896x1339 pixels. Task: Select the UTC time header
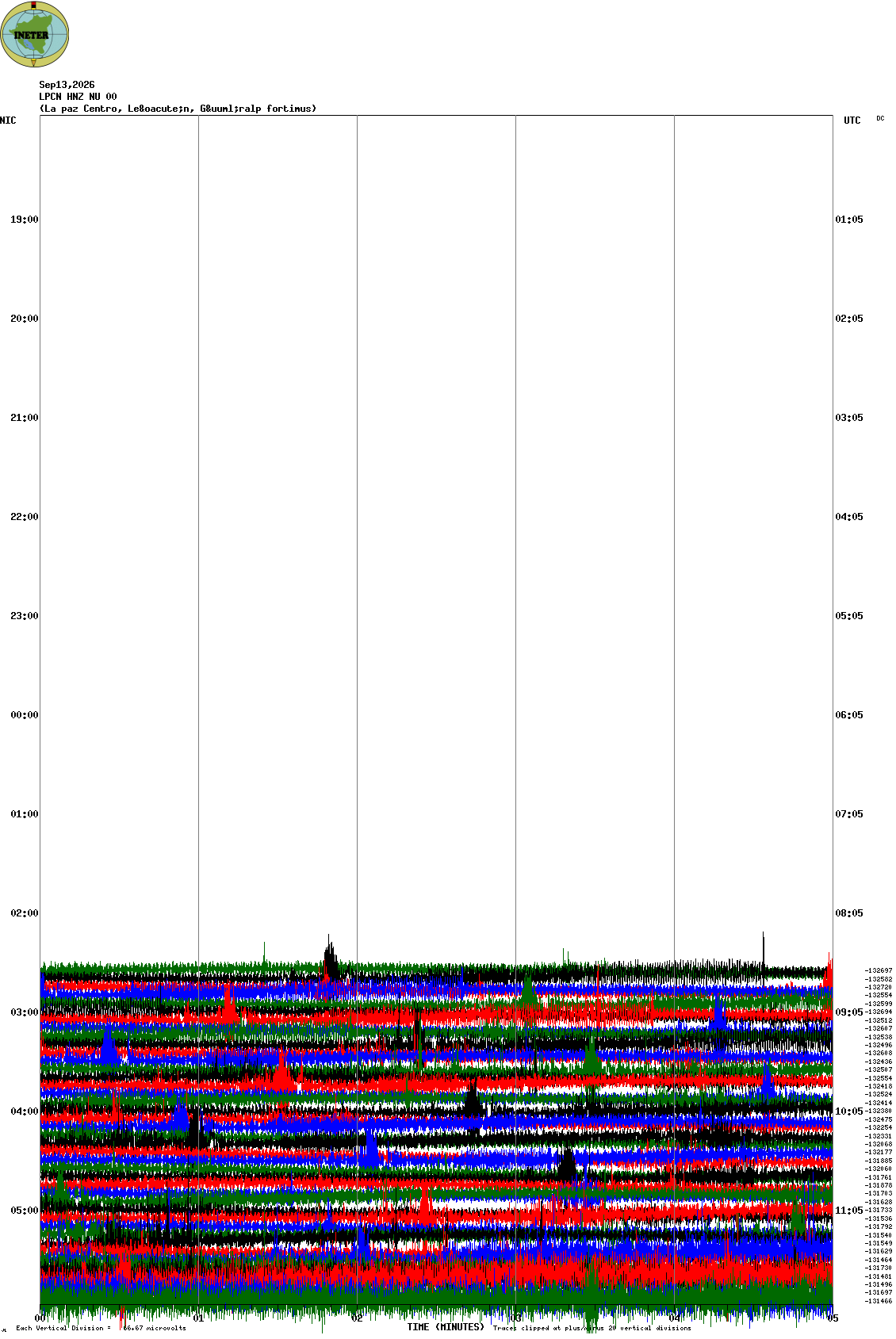click(x=852, y=121)
